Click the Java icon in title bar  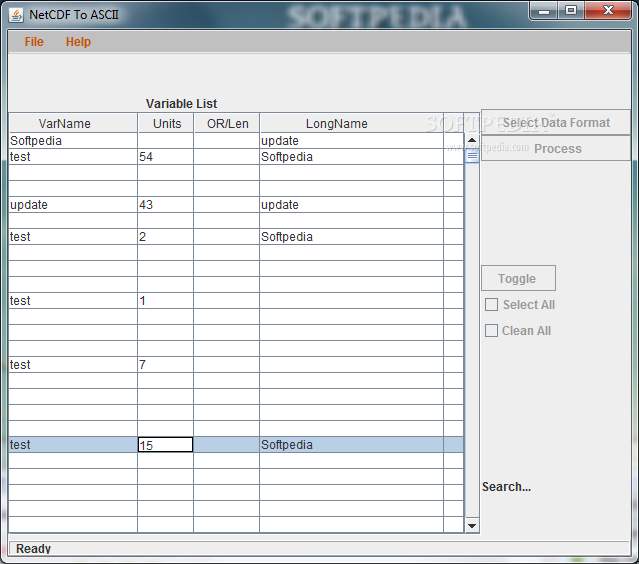(x=16, y=15)
